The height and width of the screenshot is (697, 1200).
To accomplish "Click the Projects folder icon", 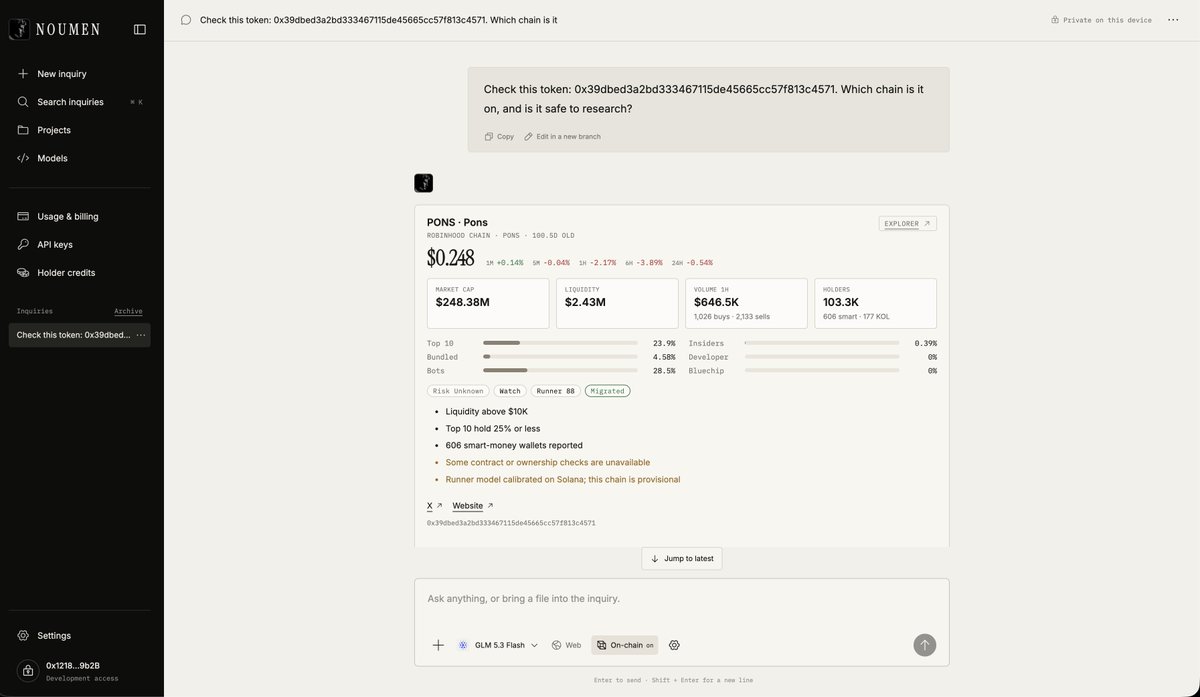I will pos(23,130).
